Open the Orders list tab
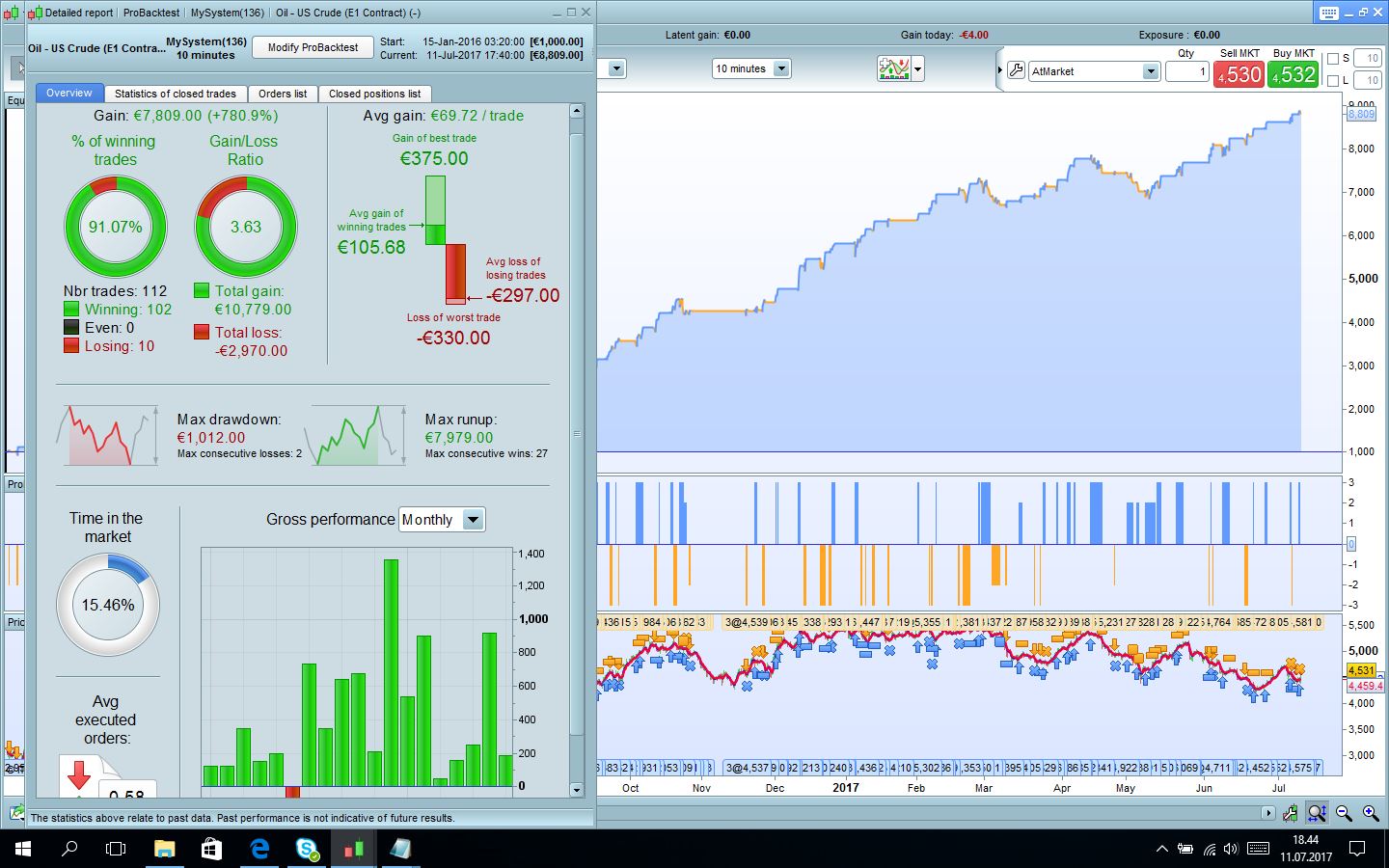Screen dimensions: 1389x868 click(283, 94)
